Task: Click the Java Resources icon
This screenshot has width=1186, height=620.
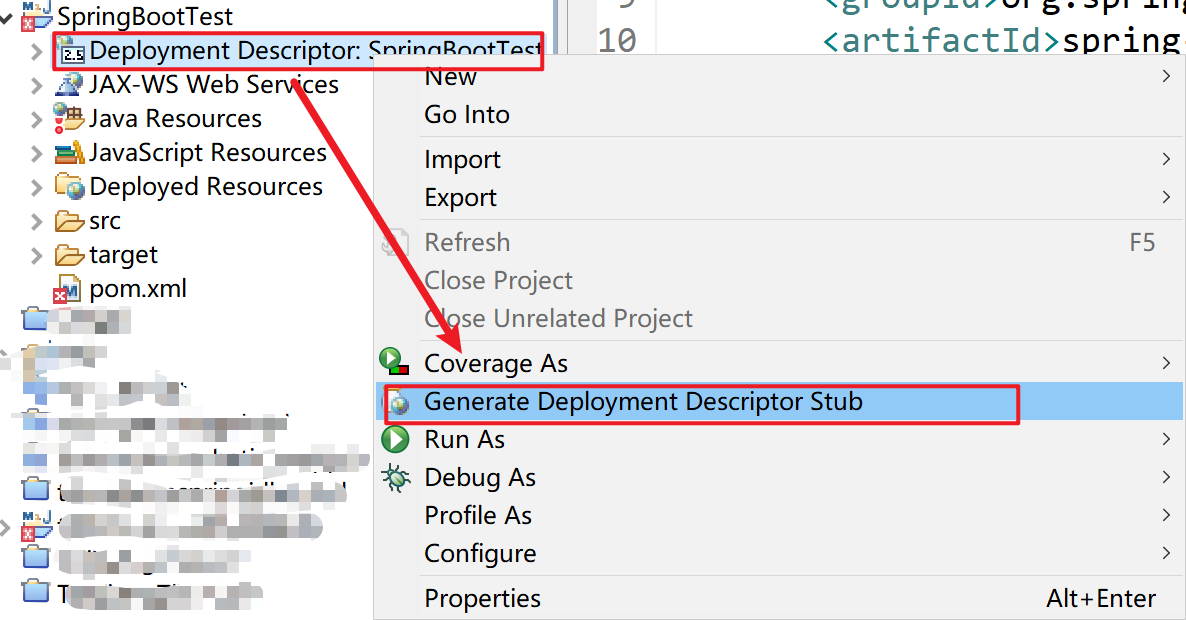Action: coord(69,118)
